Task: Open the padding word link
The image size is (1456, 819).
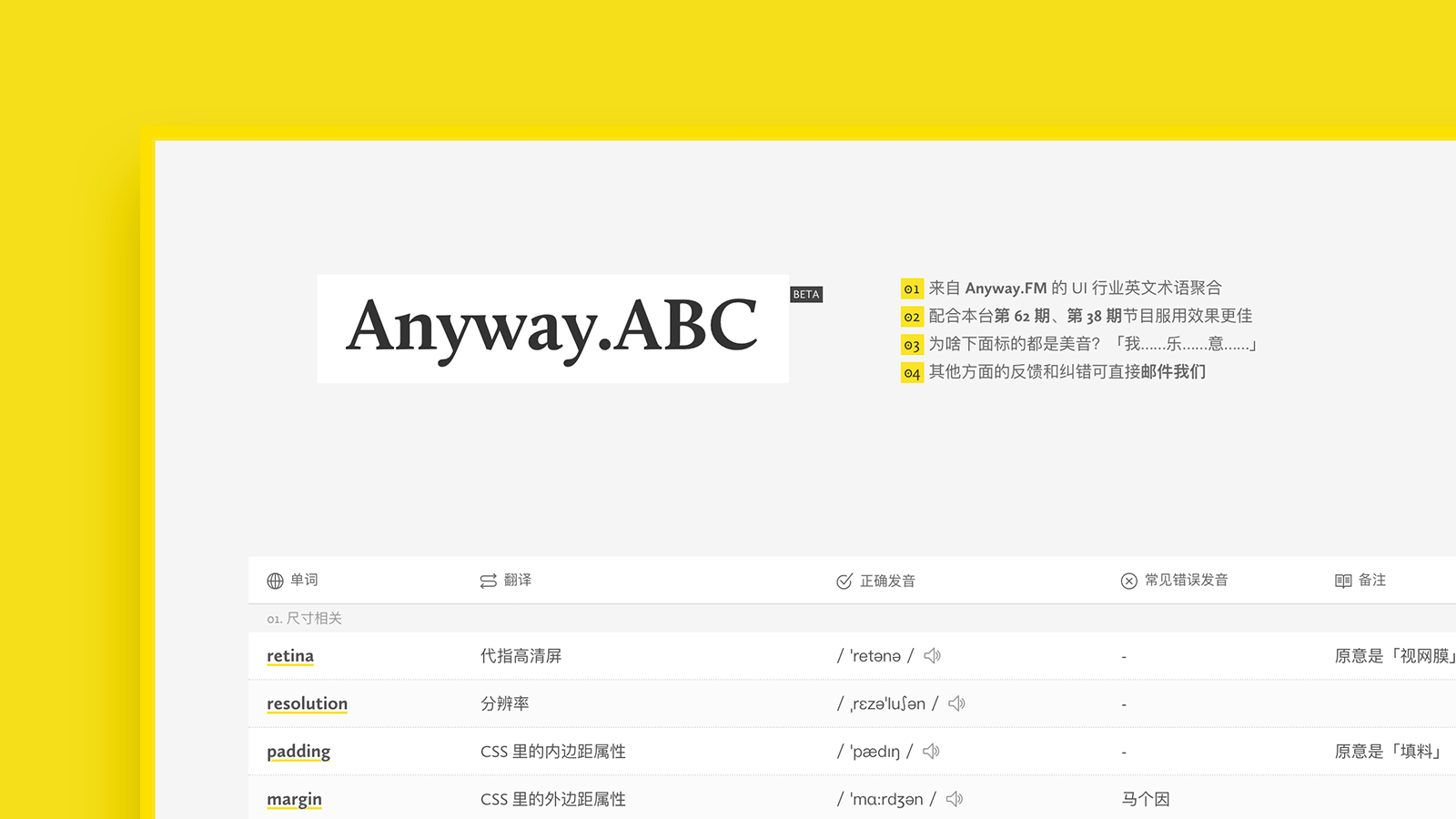Action: pyautogui.click(x=298, y=752)
